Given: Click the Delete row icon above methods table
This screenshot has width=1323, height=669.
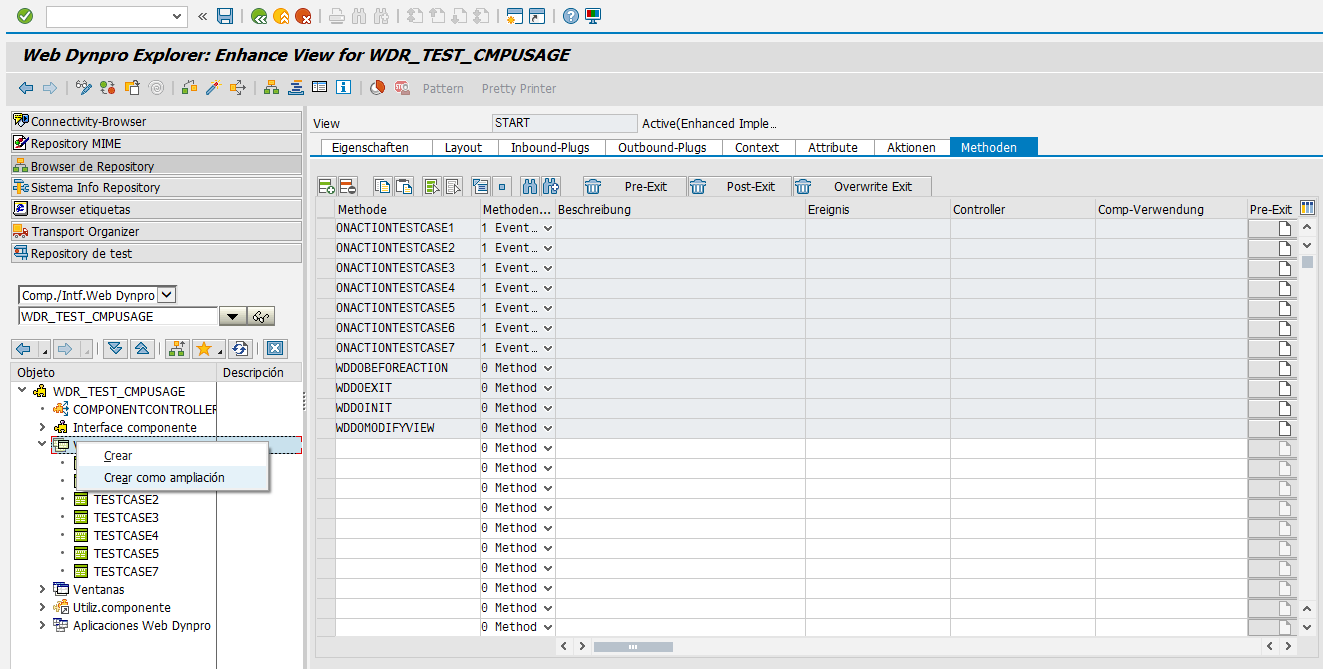Looking at the screenshot, I should (347, 186).
